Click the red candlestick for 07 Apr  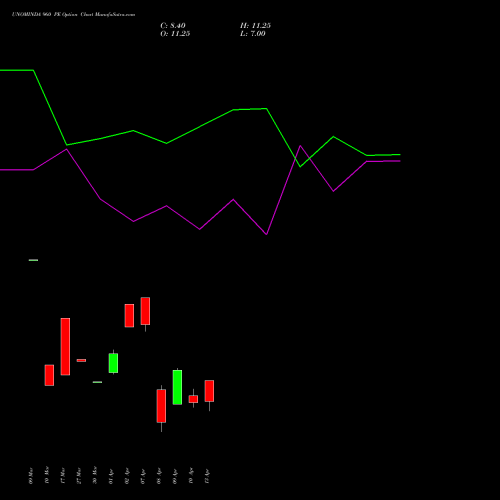point(145,311)
